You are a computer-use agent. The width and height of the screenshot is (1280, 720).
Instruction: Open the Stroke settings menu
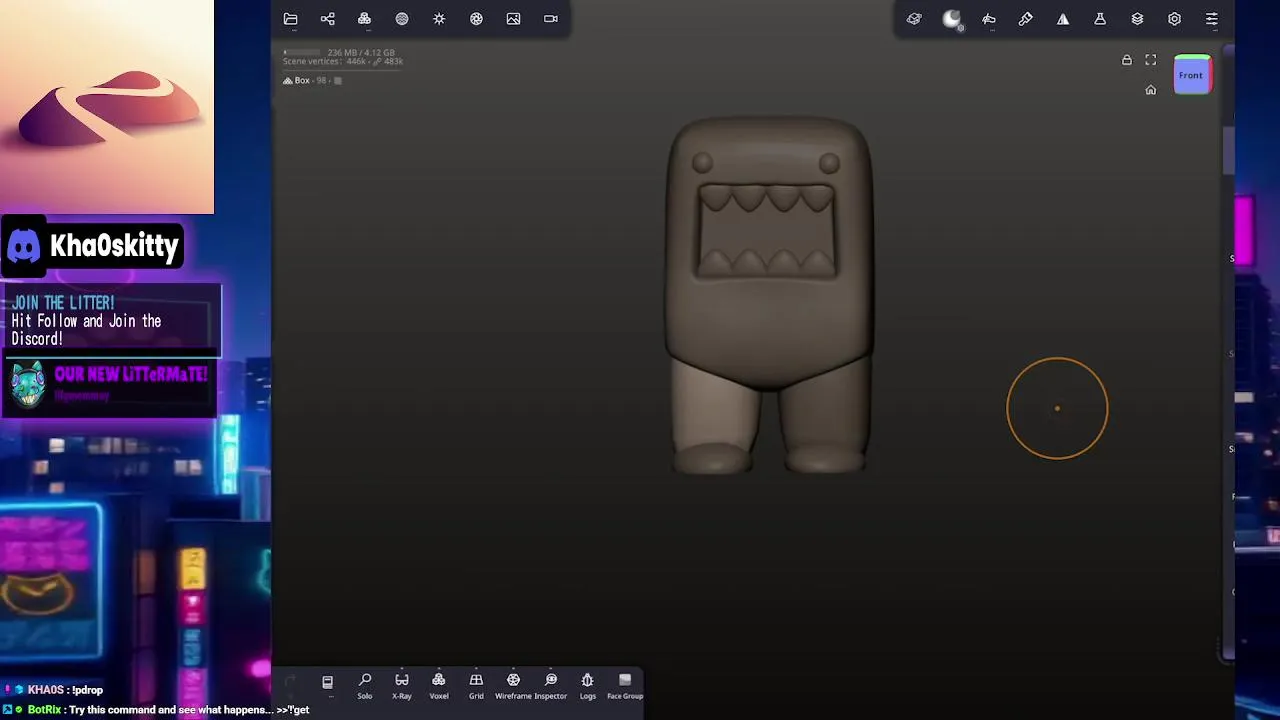pos(989,19)
